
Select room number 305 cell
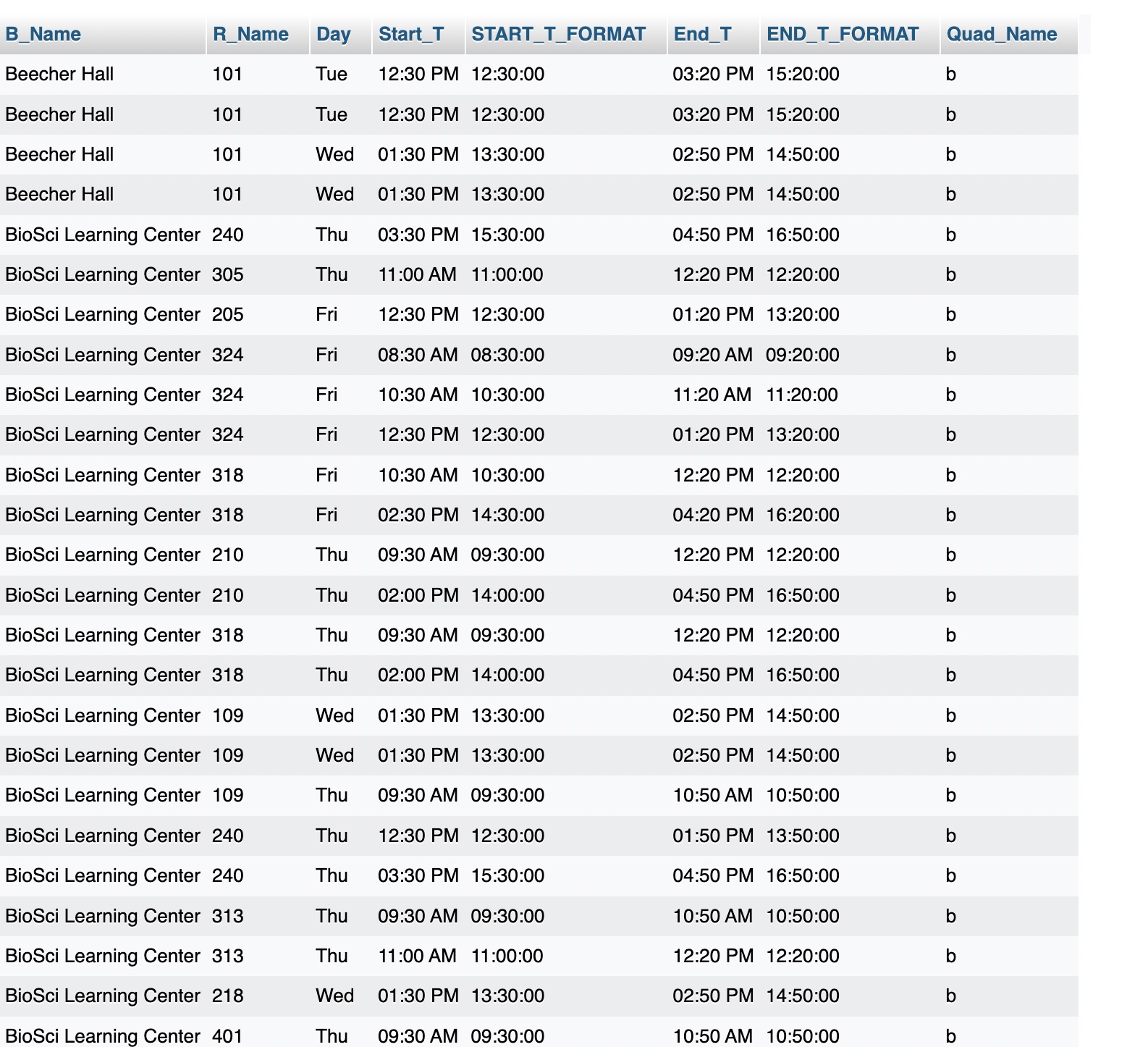228,274
